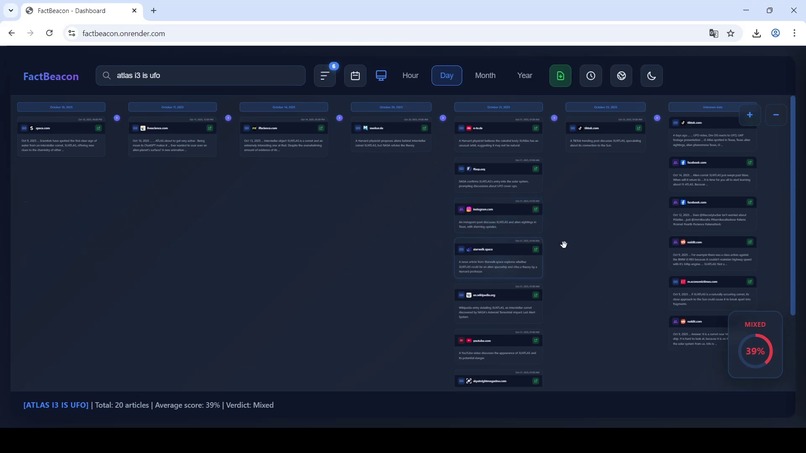This screenshot has height=453, width=806.
Task: Click the search field containing 'atlas i3 is ufo'
Action: coord(200,76)
